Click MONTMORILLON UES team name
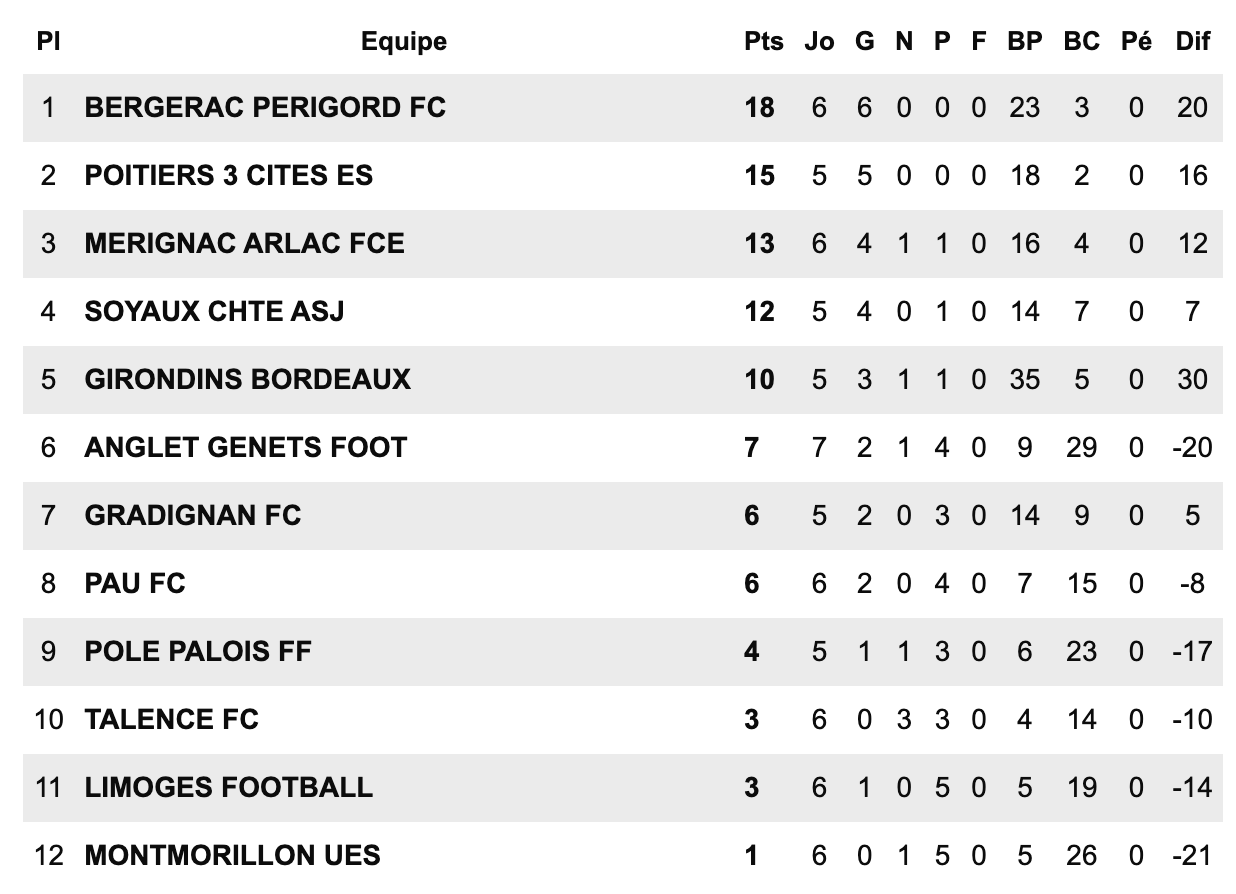This screenshot has height=894, width=1236. coord(233,855)
